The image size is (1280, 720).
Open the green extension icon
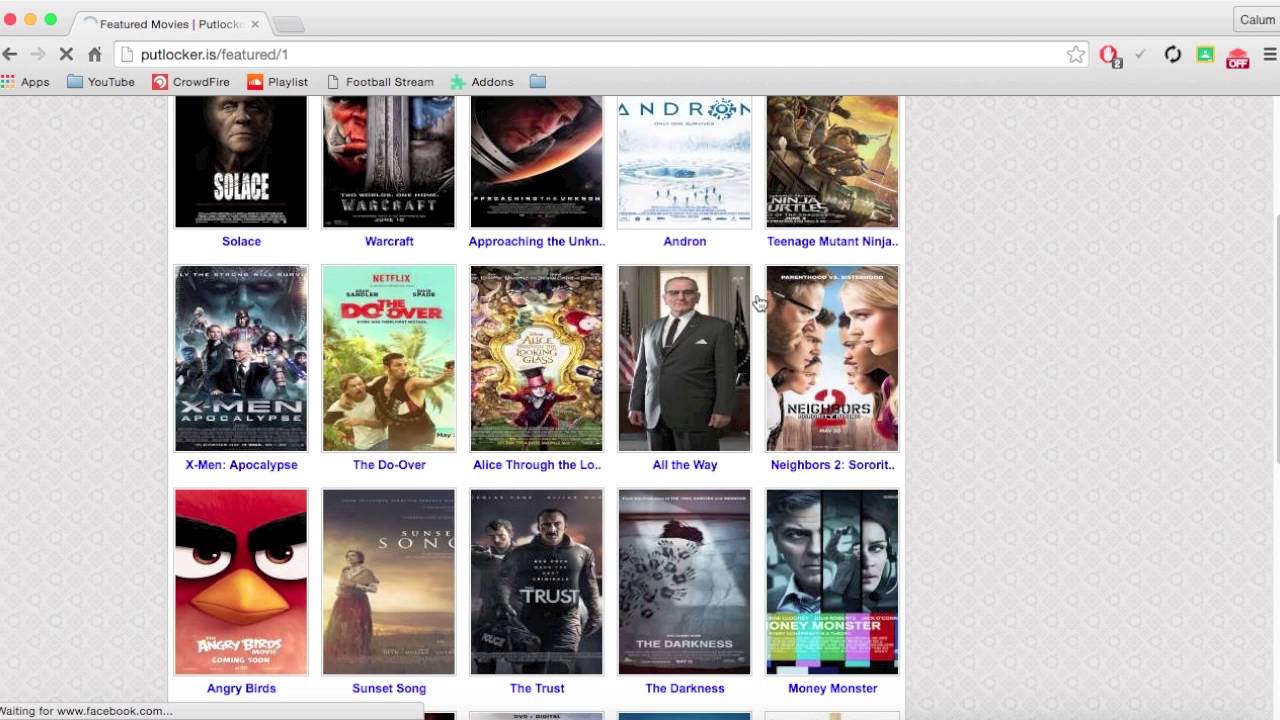1205,54
